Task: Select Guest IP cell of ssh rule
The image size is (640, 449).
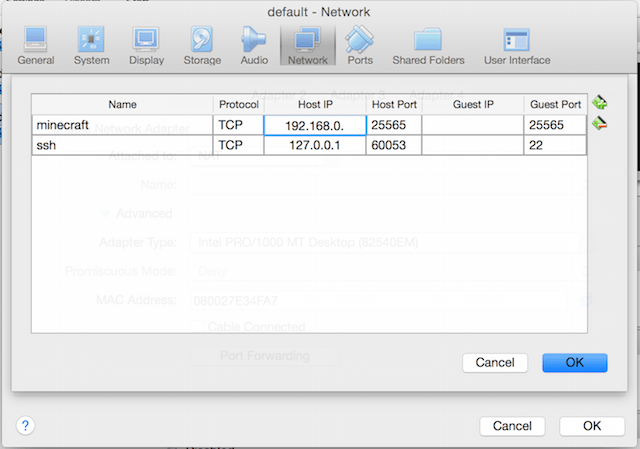Action: click(473, 145)
